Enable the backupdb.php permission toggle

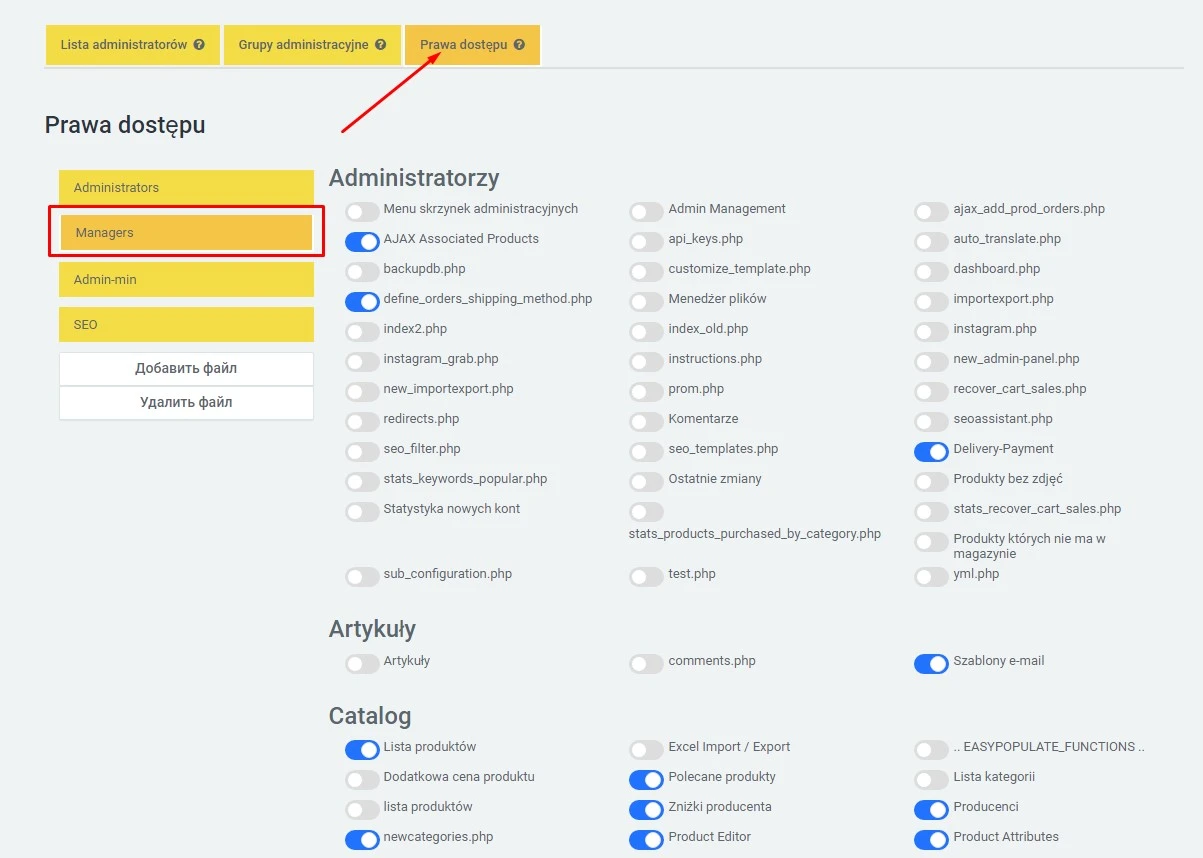[x=362, y=271]
